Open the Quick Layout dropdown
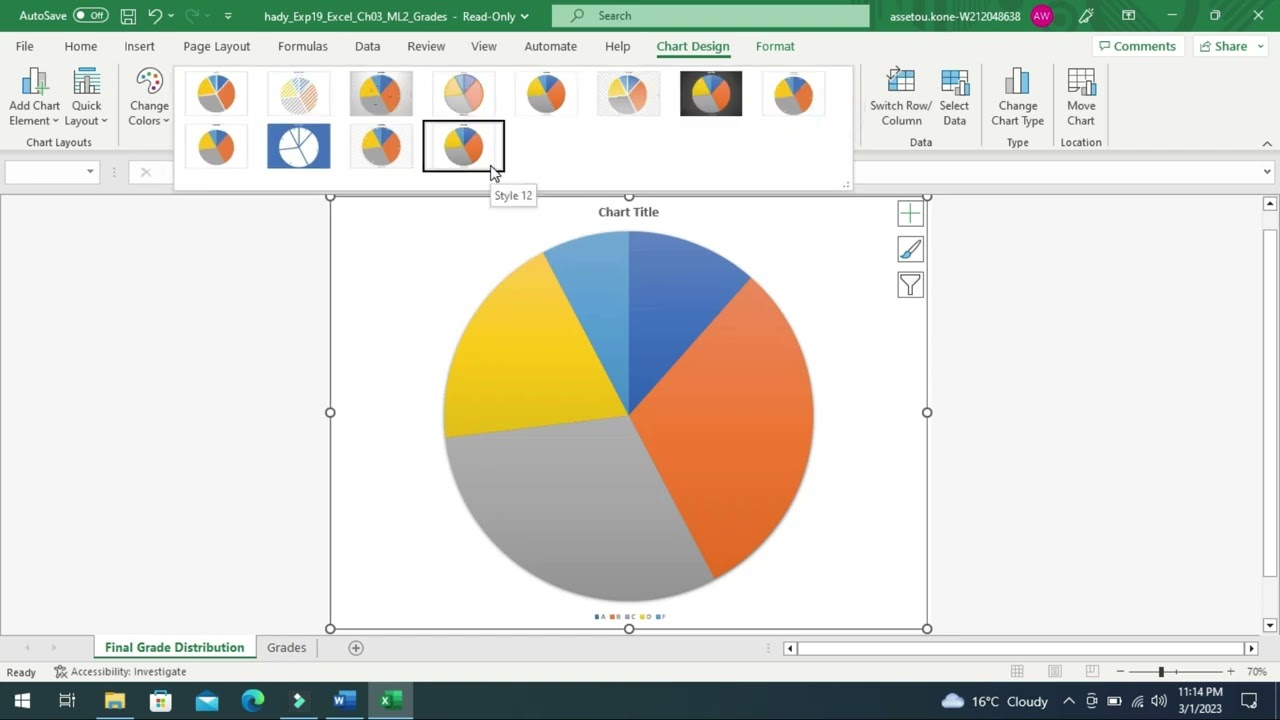1280x720 pixels. coord(86,98)
